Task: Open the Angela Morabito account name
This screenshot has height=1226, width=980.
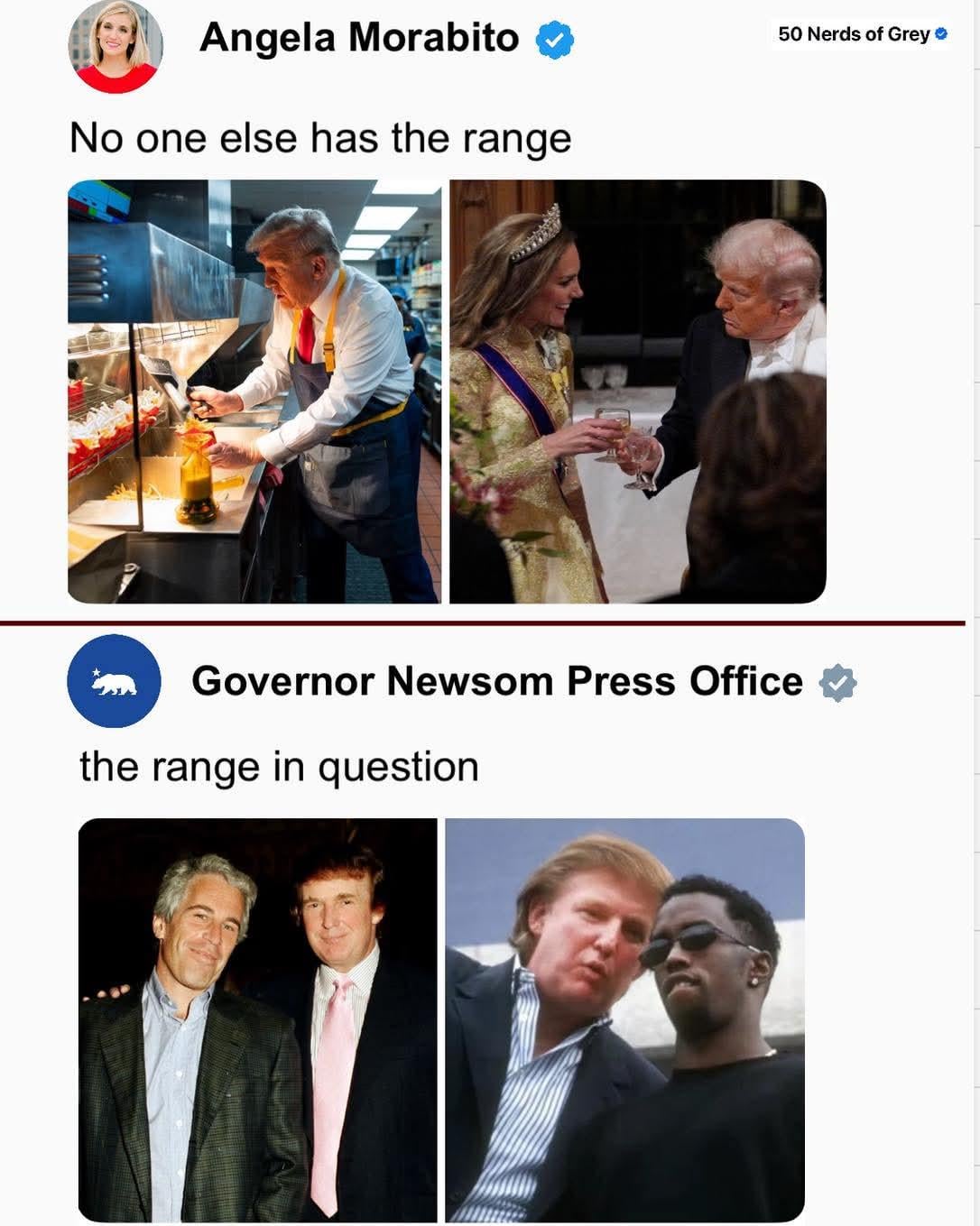Action: click(x=359, y=37)
